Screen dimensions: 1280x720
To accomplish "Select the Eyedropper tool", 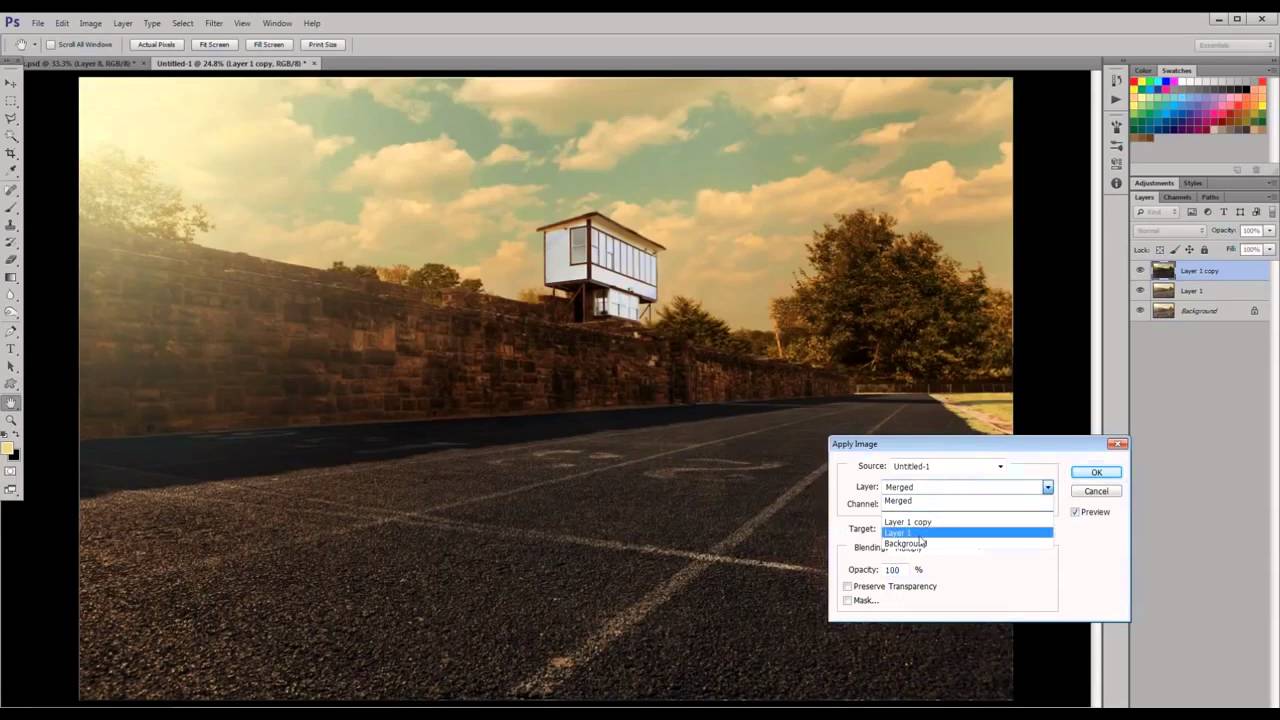I will pyautogui.click(x=11, y=171).
